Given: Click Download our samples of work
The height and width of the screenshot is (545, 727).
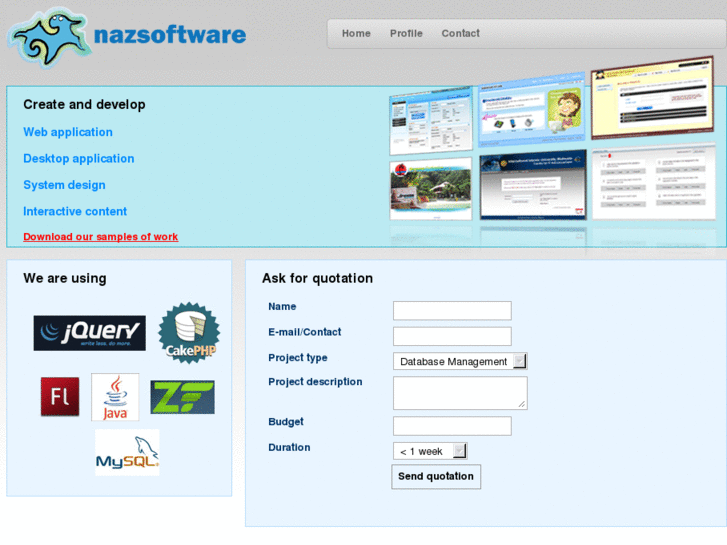Looking at the screenshot, I should [101, 237].
